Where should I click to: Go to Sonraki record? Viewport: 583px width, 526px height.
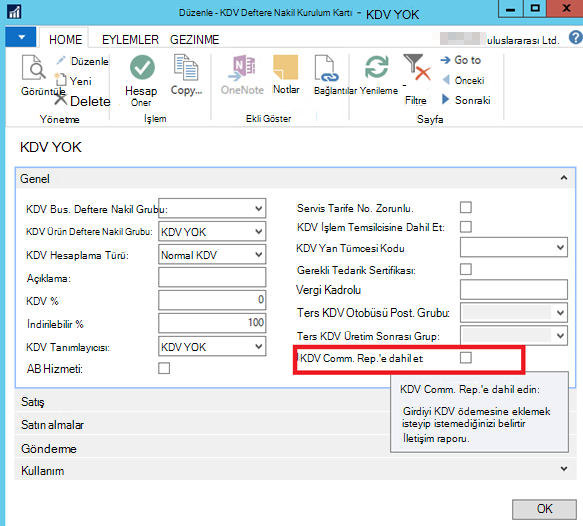pos(473,100)
